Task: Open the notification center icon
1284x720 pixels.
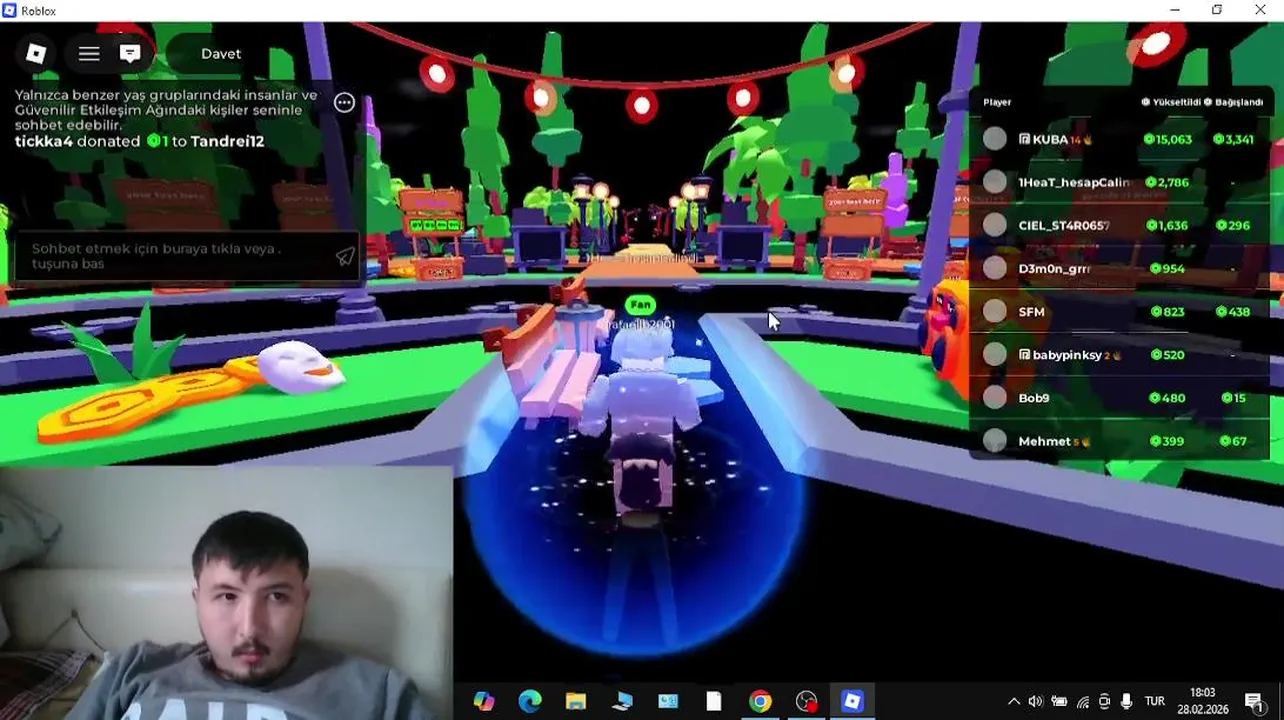Action: click(1254, 702)
